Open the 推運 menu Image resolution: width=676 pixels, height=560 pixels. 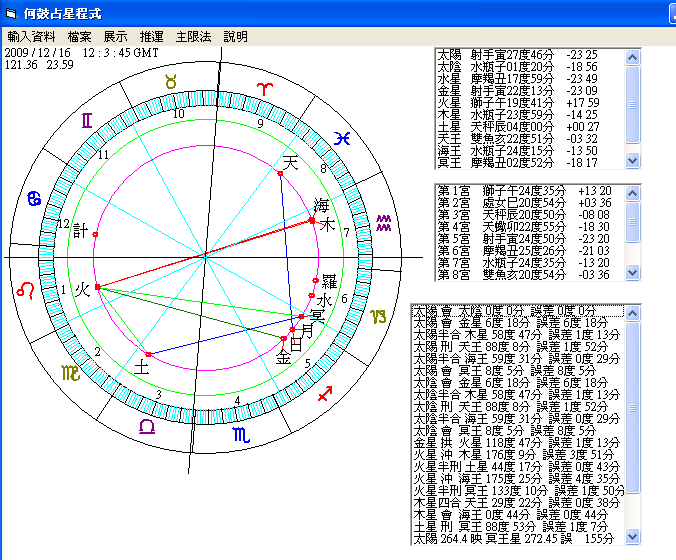pos(152,37)
